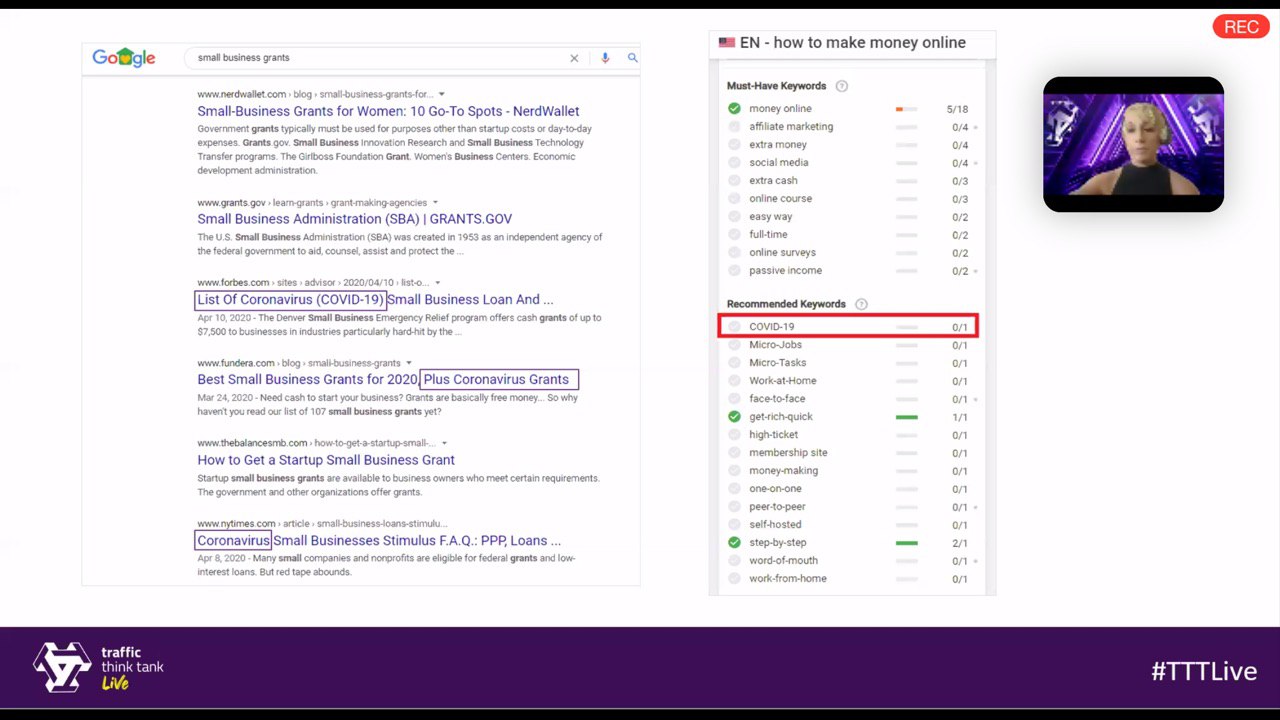Toggle the circle beside Work-at-Home
The image size is (1280, 720).
tap(734, 381)
